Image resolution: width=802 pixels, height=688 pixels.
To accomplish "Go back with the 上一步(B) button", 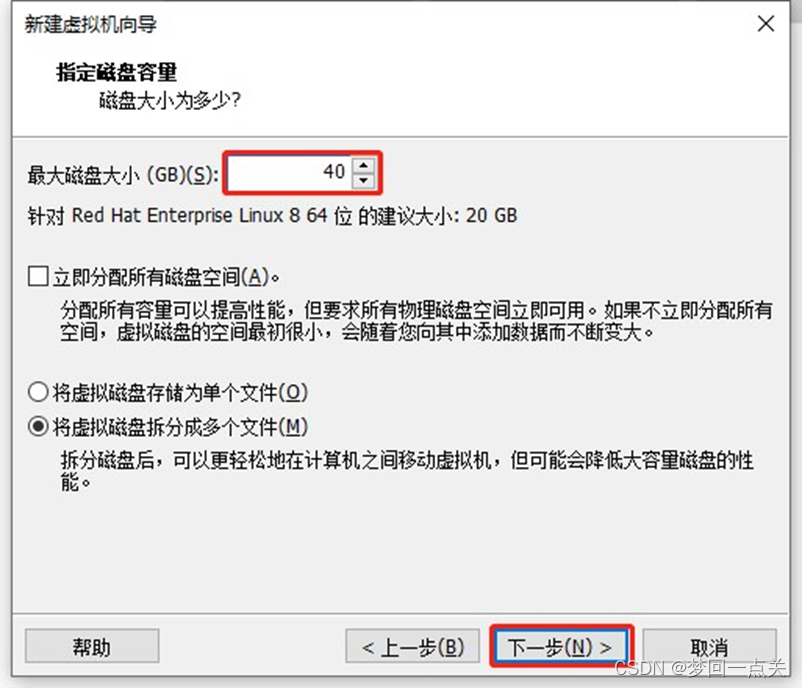I will (412, 647).
